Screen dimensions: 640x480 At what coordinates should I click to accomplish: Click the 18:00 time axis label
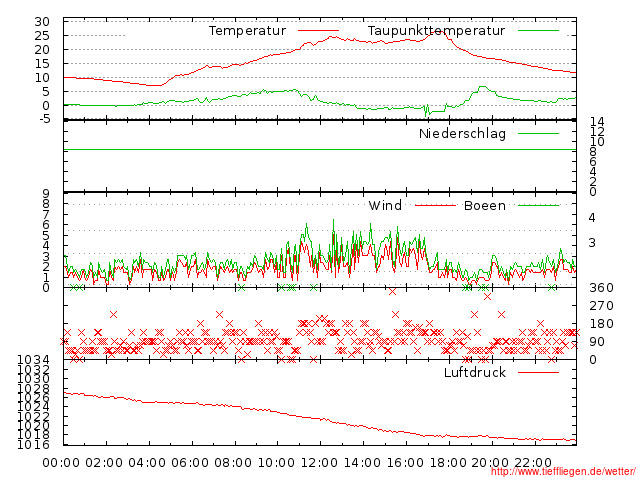click(x=448, y=463)
